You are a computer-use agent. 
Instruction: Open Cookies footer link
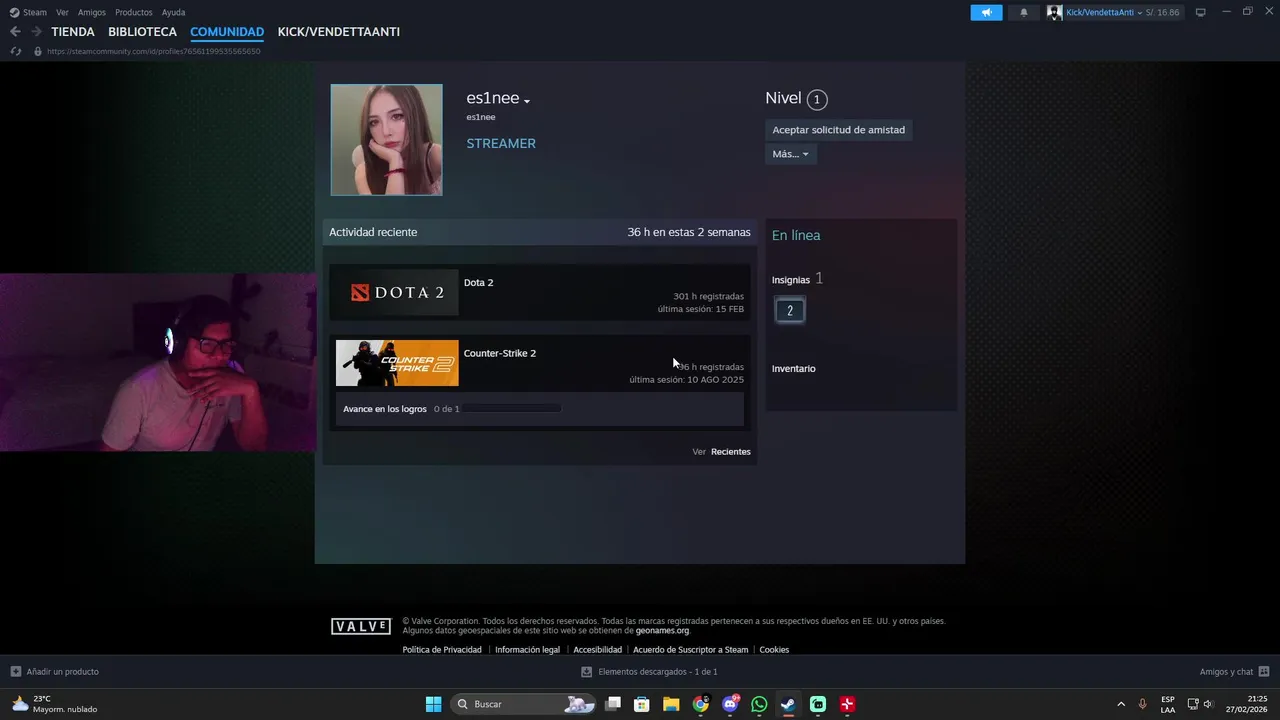[x=774, y=650]
